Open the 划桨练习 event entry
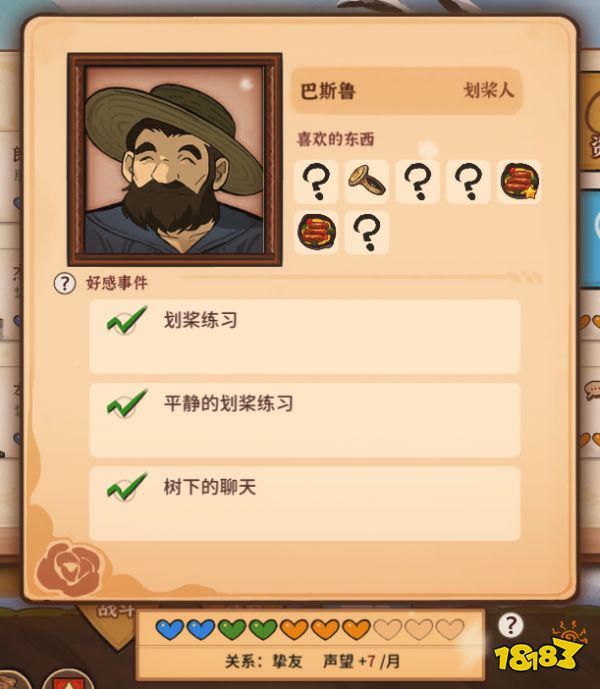 click(305, 337)
